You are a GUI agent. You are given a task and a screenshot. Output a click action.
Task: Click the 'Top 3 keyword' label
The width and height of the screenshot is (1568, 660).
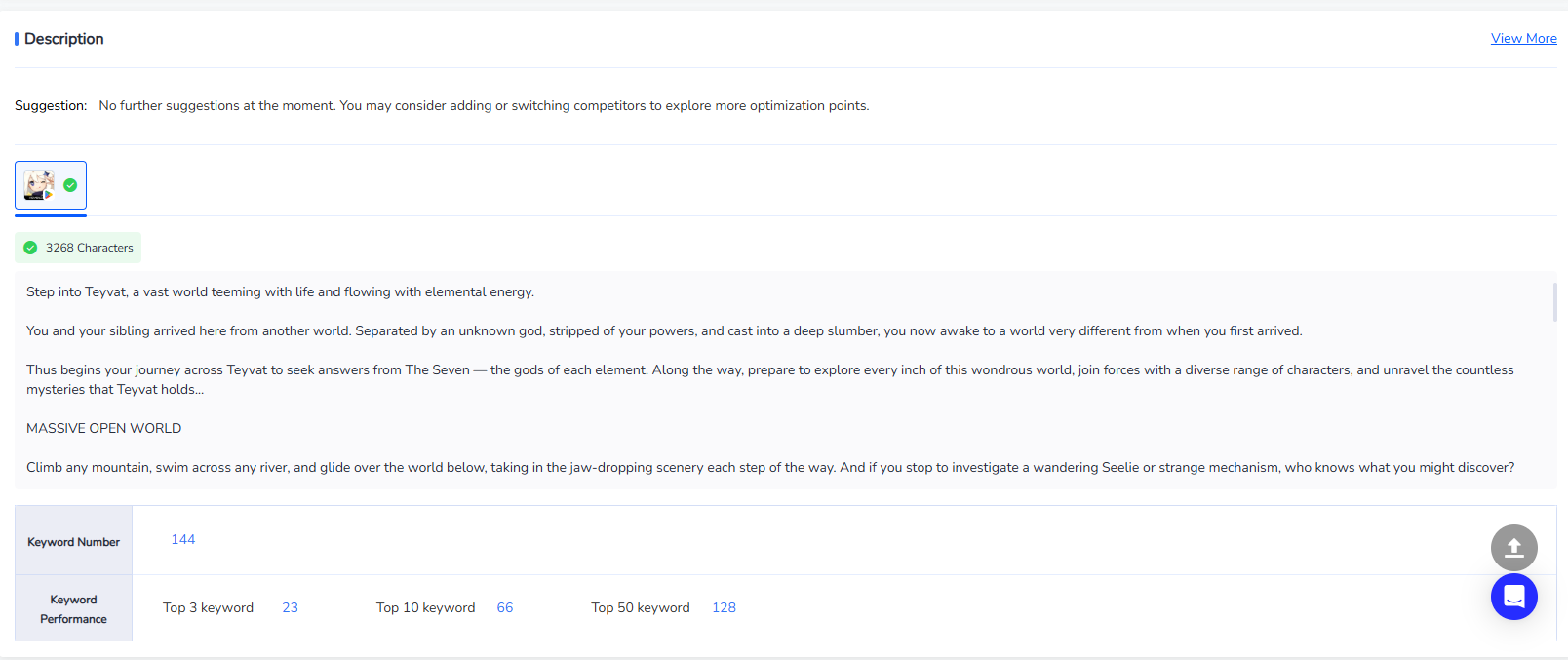[x=208, y=608]
